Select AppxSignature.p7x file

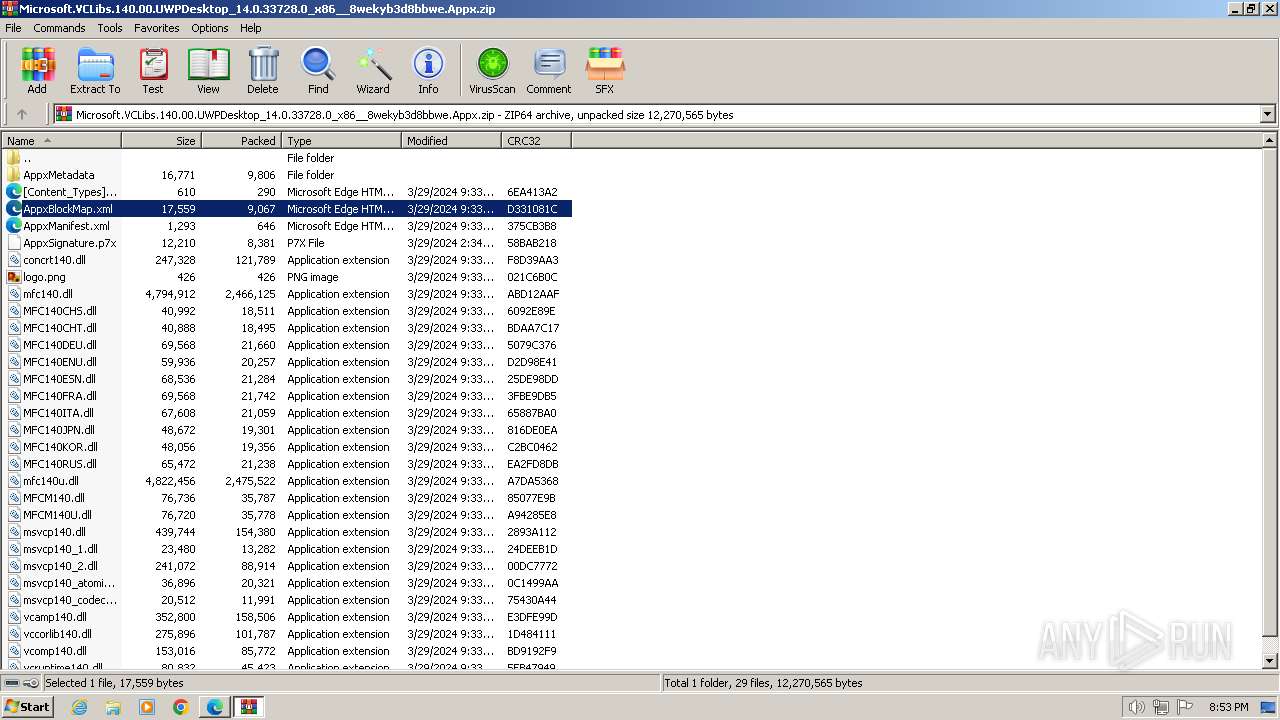tap(288, 243)
